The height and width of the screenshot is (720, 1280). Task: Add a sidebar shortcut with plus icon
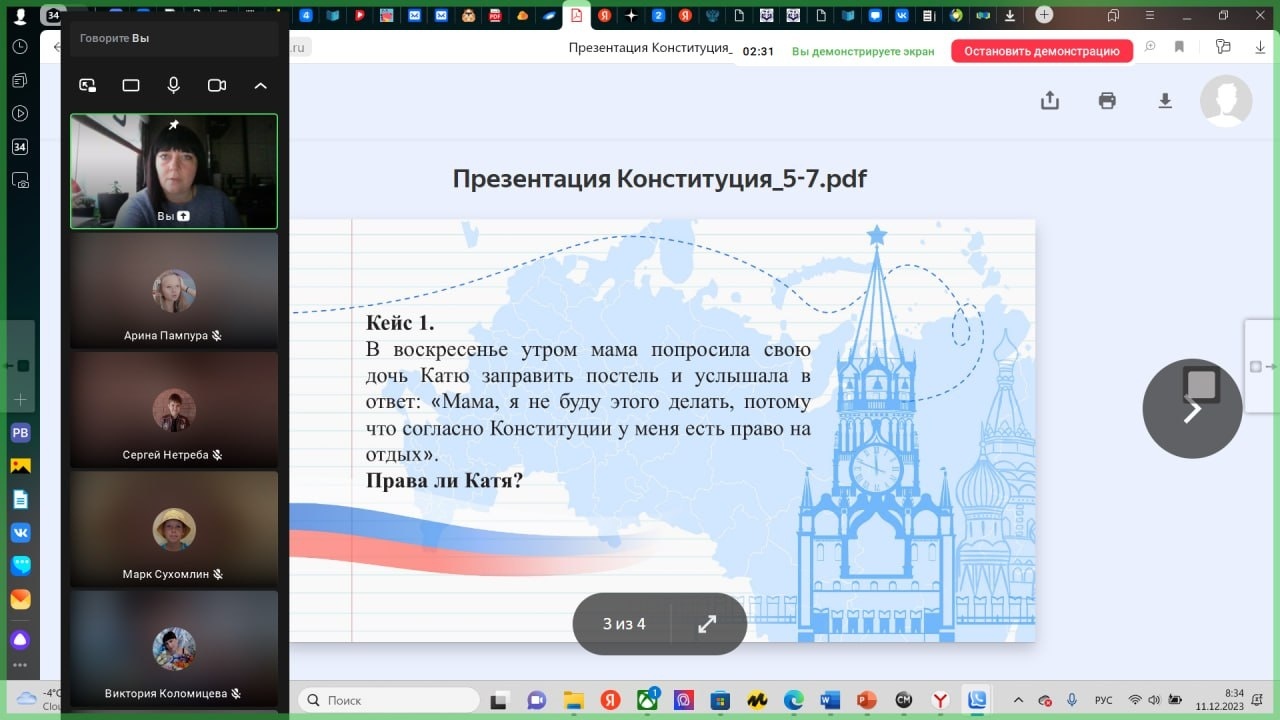click(20, 399)
